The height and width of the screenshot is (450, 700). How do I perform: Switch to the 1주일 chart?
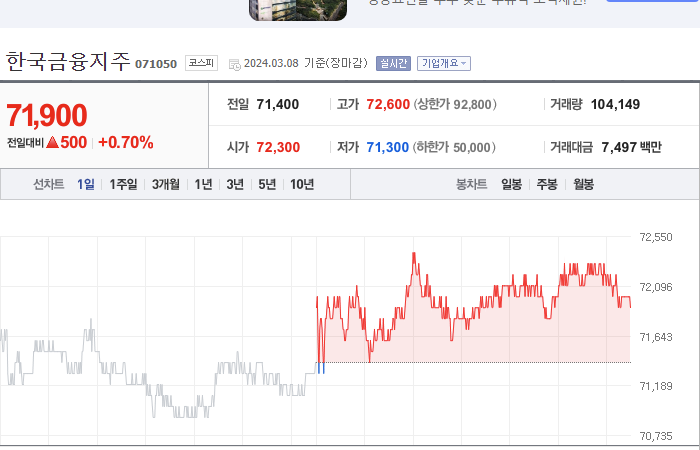pos(123,184)
